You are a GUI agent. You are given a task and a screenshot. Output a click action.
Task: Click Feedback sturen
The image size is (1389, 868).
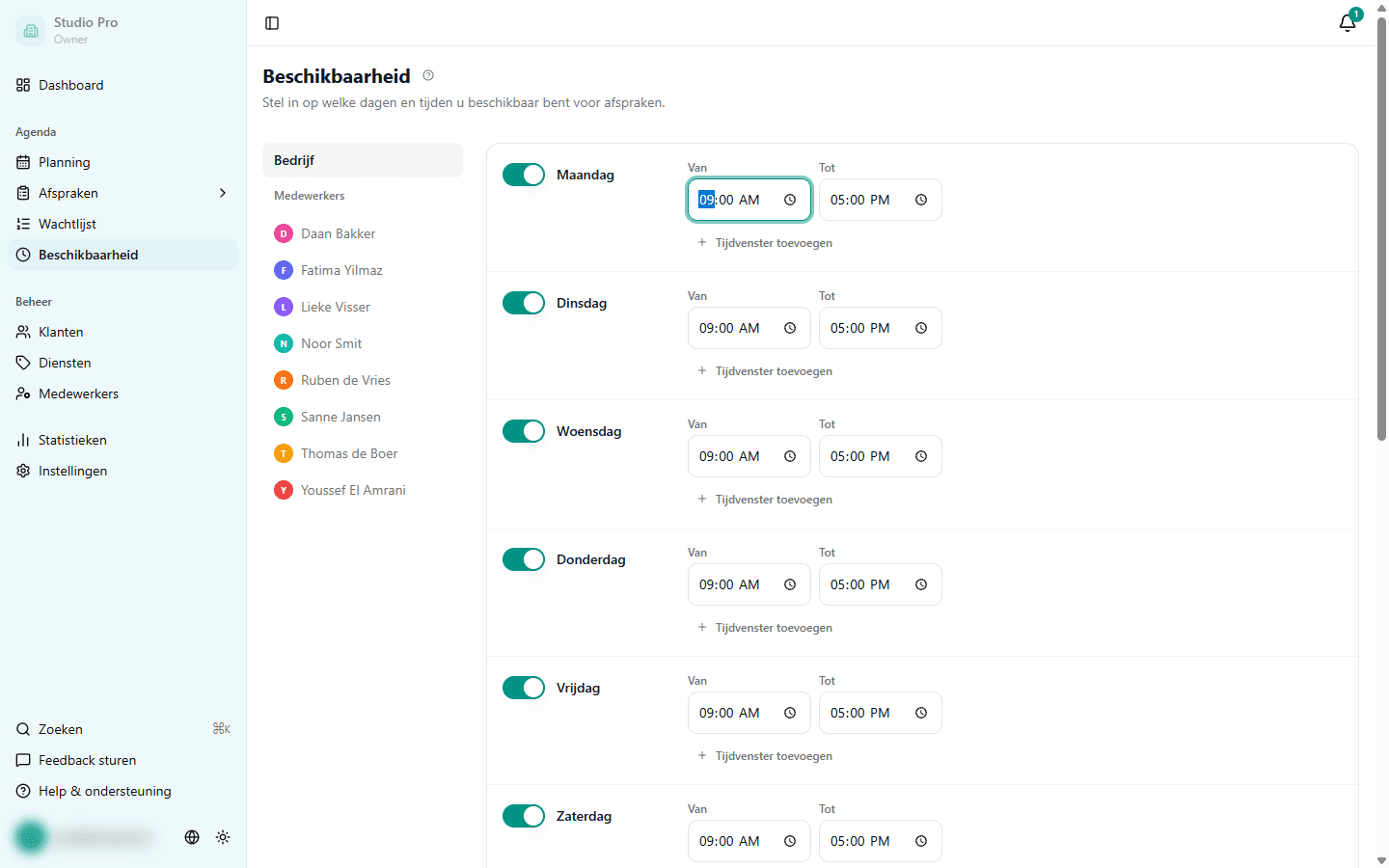123,760
